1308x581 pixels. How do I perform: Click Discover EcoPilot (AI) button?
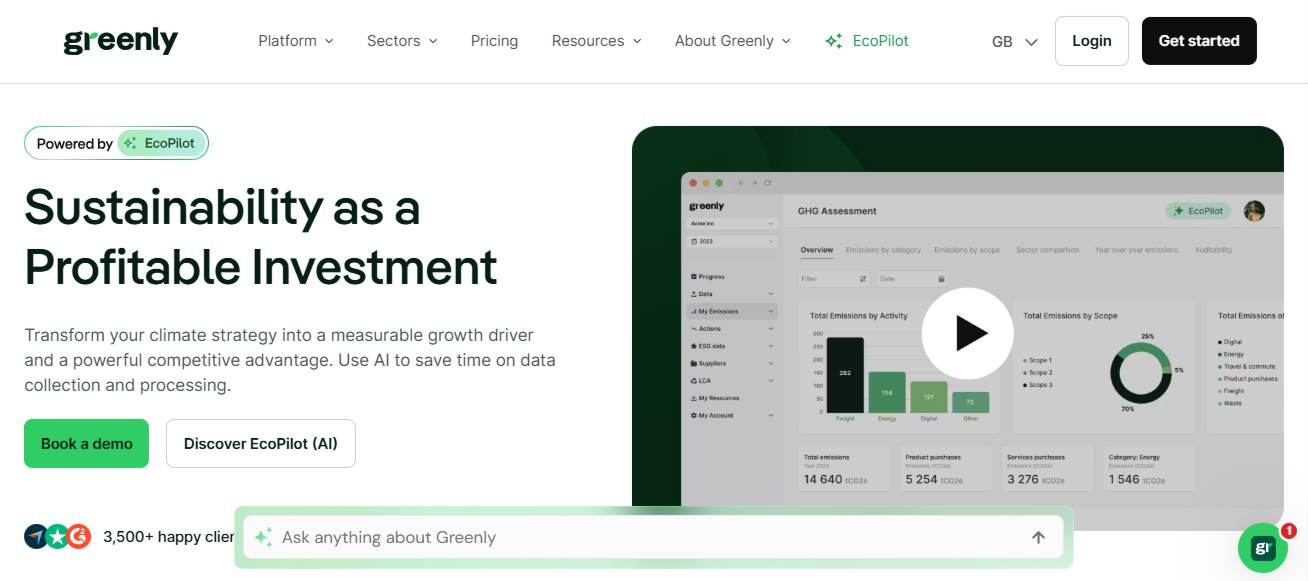pyautogui.click(x=261, y=443)
